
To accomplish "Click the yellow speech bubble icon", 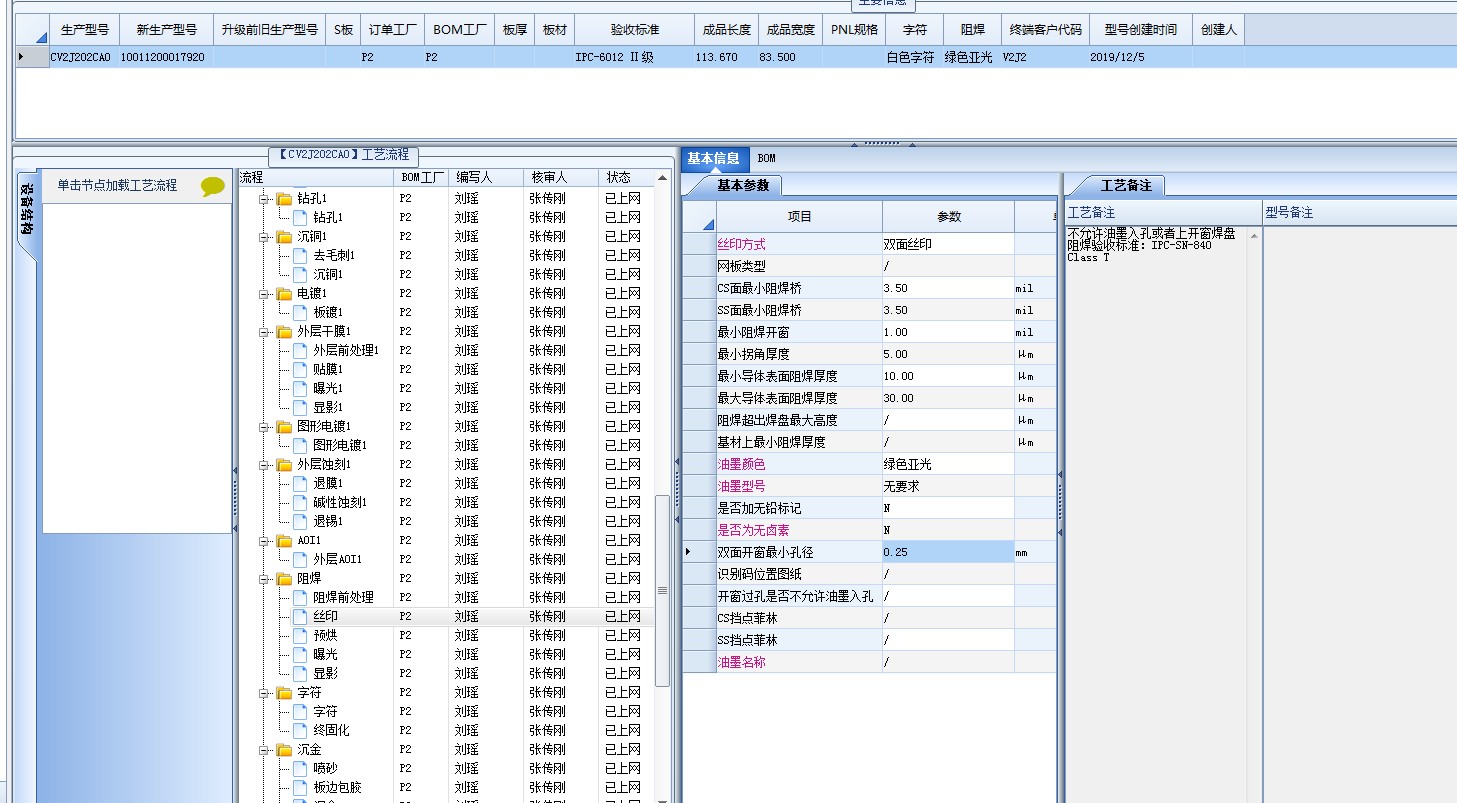I will tap(213, 186).
